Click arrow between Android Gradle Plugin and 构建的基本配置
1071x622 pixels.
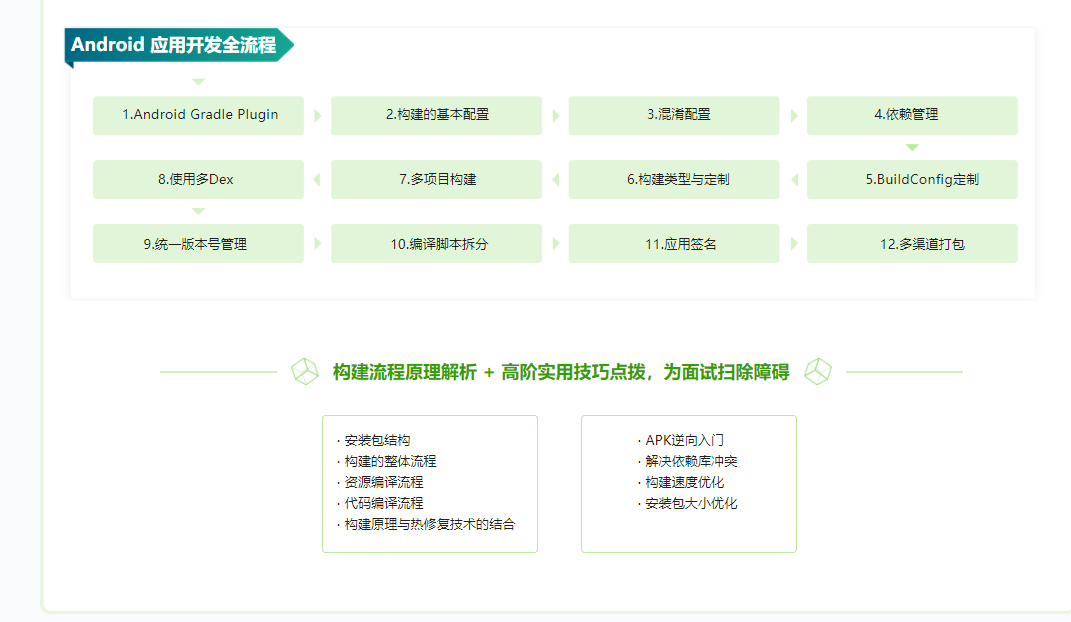[318, 116]
